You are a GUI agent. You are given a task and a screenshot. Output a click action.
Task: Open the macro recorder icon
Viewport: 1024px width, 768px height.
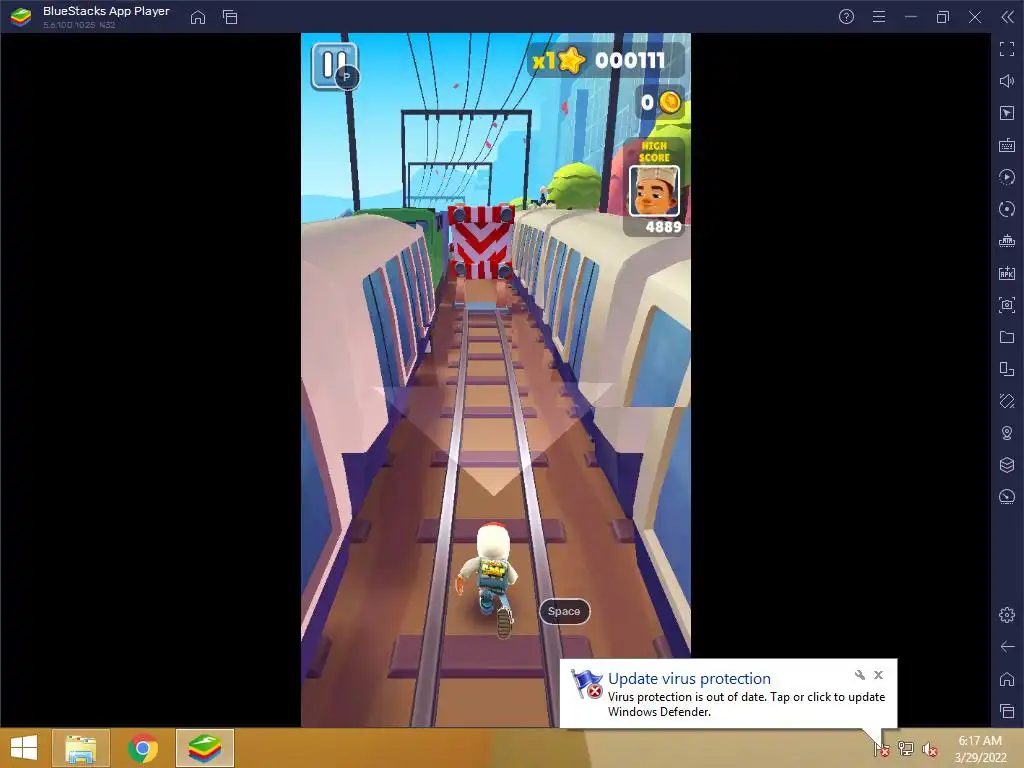1006,177
